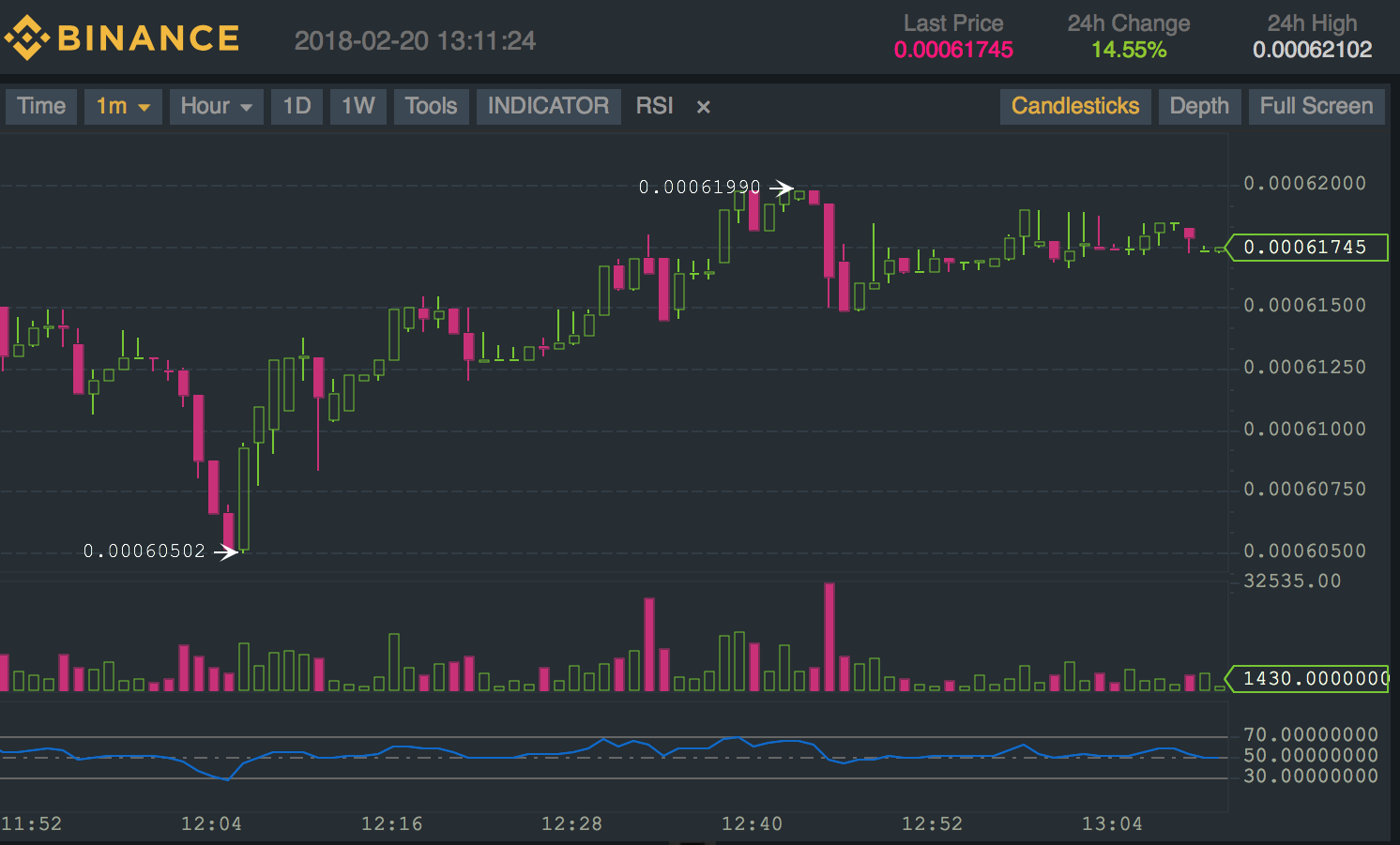Screen dimensions: 1400x845
Task: Click the 24h Change value 14.55%
Action: (x=1129, y=50)
